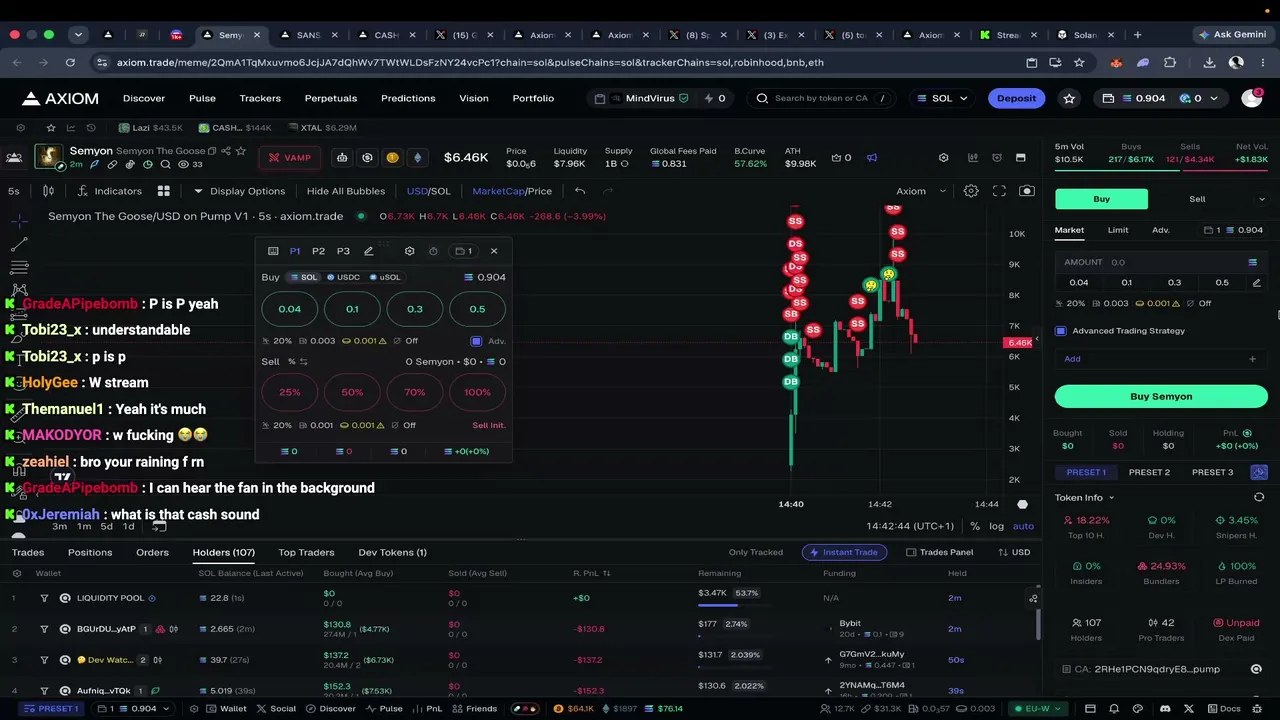1280x720 pixels.
Task: Open the chart layout grid icon
Action: click(164, 191)
